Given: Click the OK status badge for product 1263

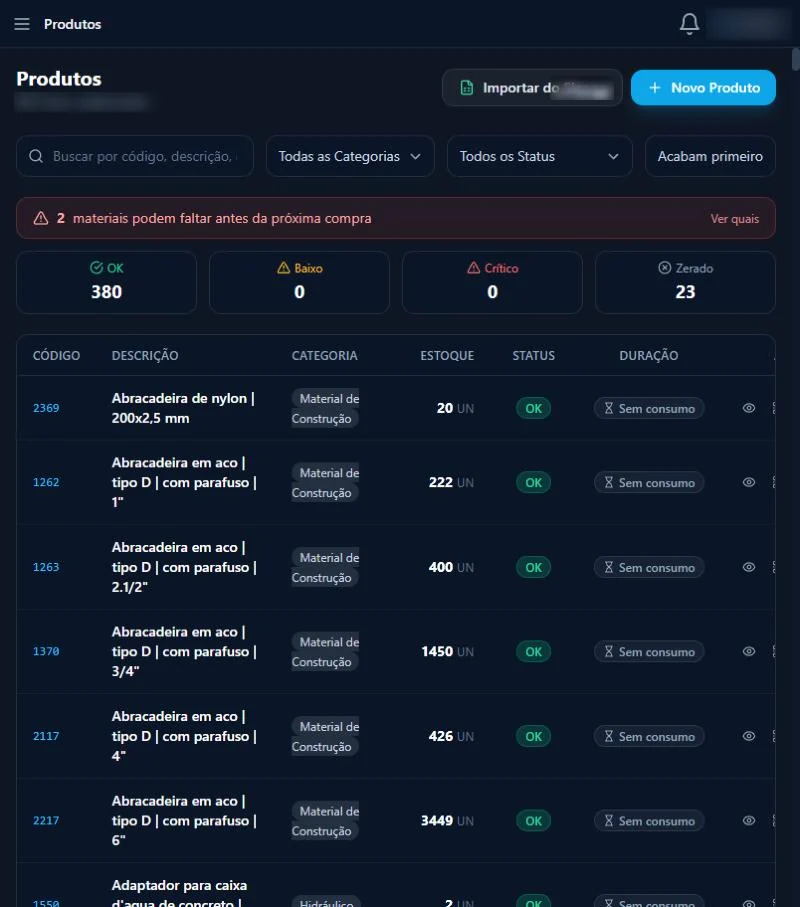Looking at the screenshot, I should click(x=533, y=567).
